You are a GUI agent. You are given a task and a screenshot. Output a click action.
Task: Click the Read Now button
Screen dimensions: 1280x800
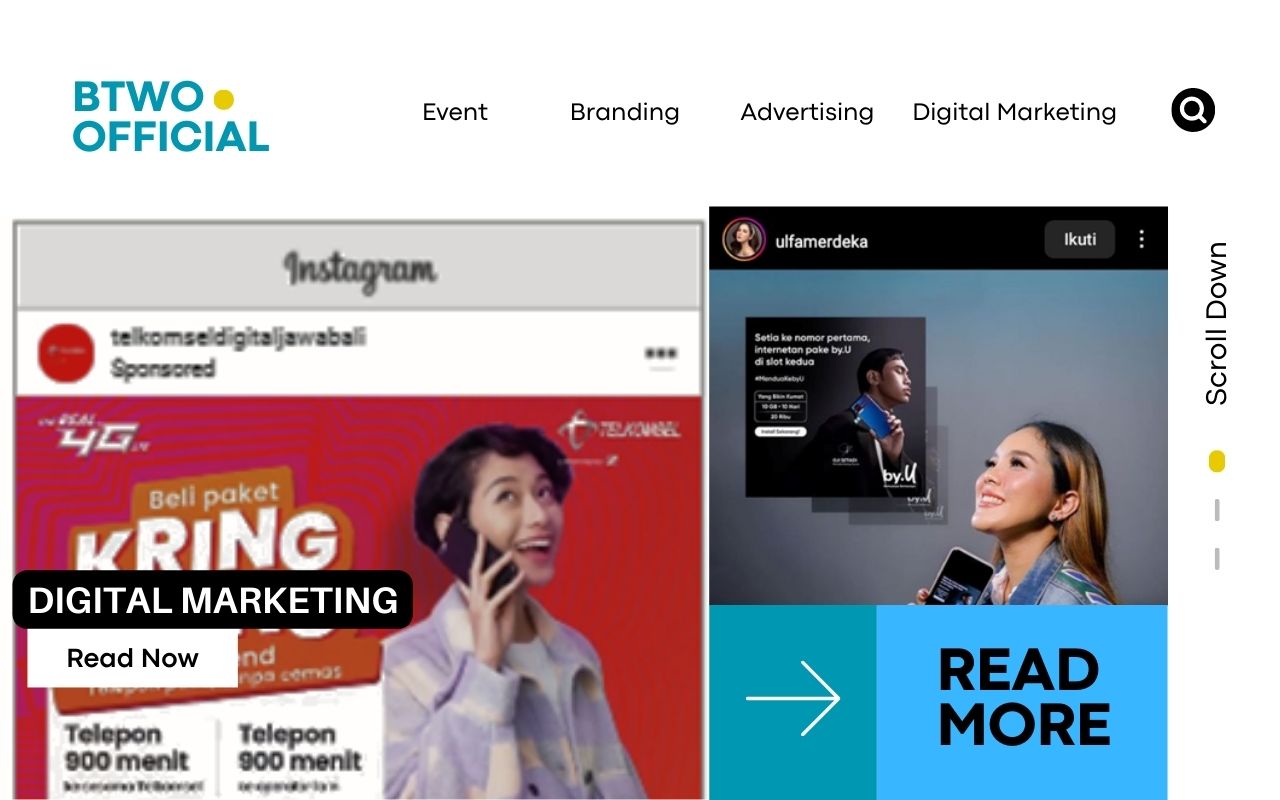click(x=133, y=658)
